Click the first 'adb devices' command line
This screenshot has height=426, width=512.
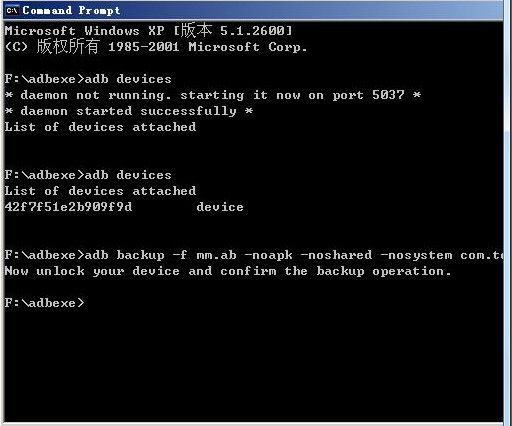(88, 79)
